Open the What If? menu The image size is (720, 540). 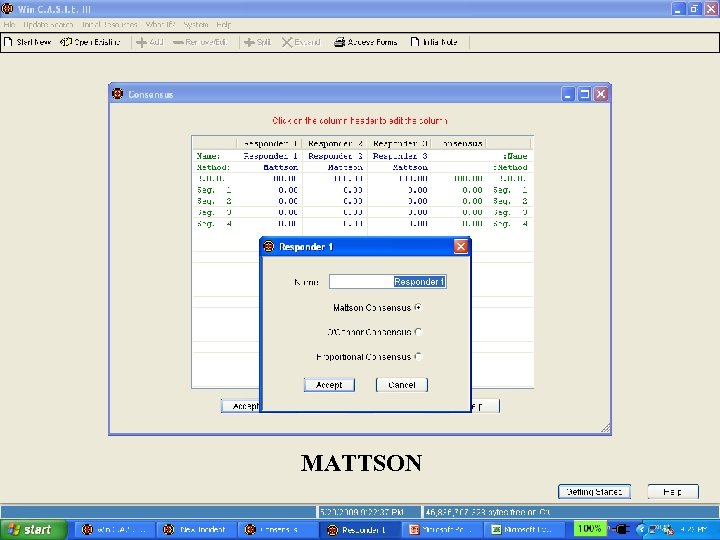click(x=160, y=24)
